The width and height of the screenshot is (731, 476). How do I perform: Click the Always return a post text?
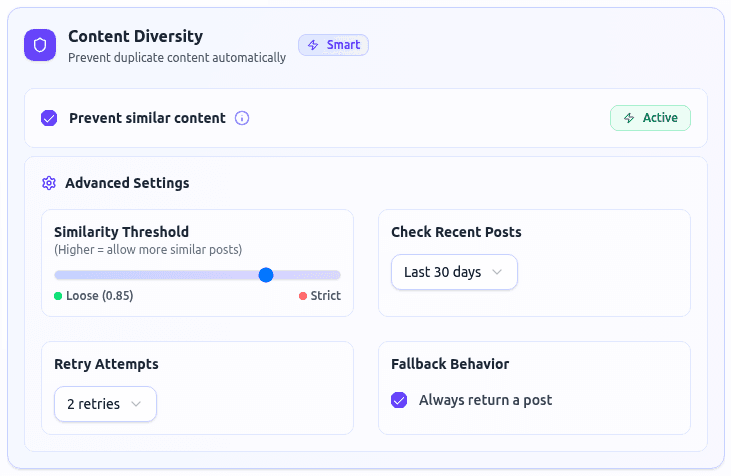(485, 400)
